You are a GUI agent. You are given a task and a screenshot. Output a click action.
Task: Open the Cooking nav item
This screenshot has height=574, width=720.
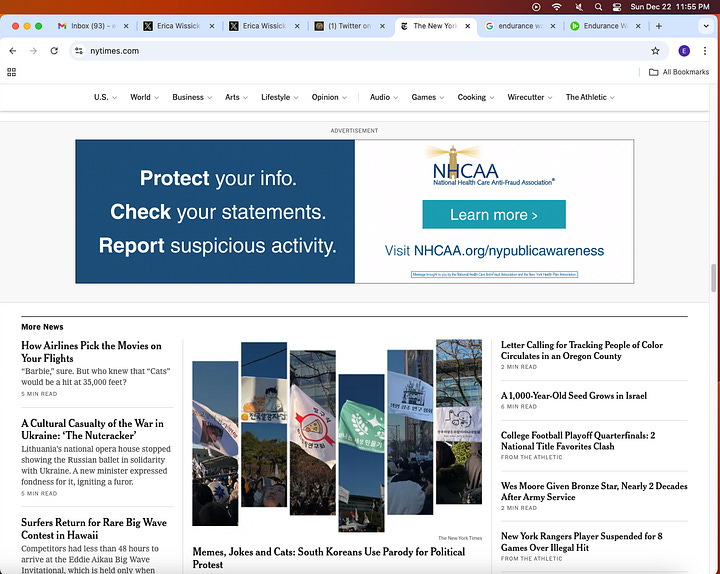point(476,97)
